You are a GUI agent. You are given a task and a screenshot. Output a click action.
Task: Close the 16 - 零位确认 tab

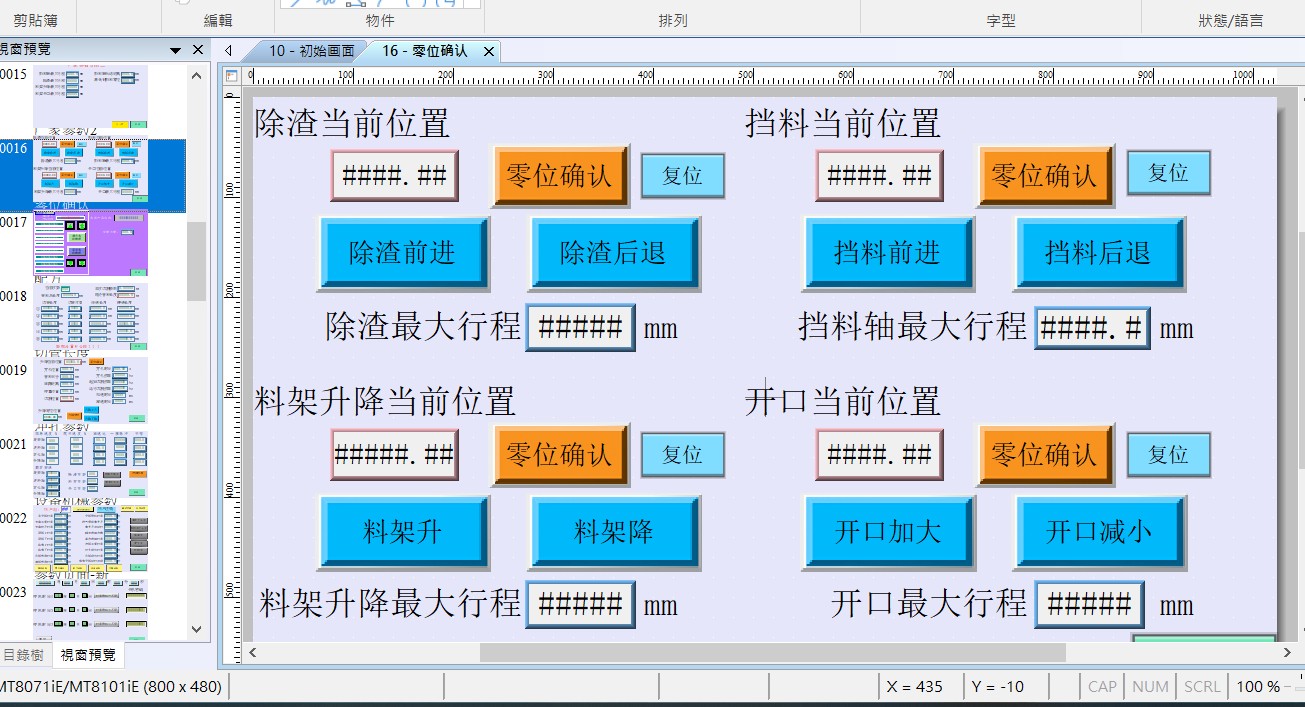click(489, 51)
